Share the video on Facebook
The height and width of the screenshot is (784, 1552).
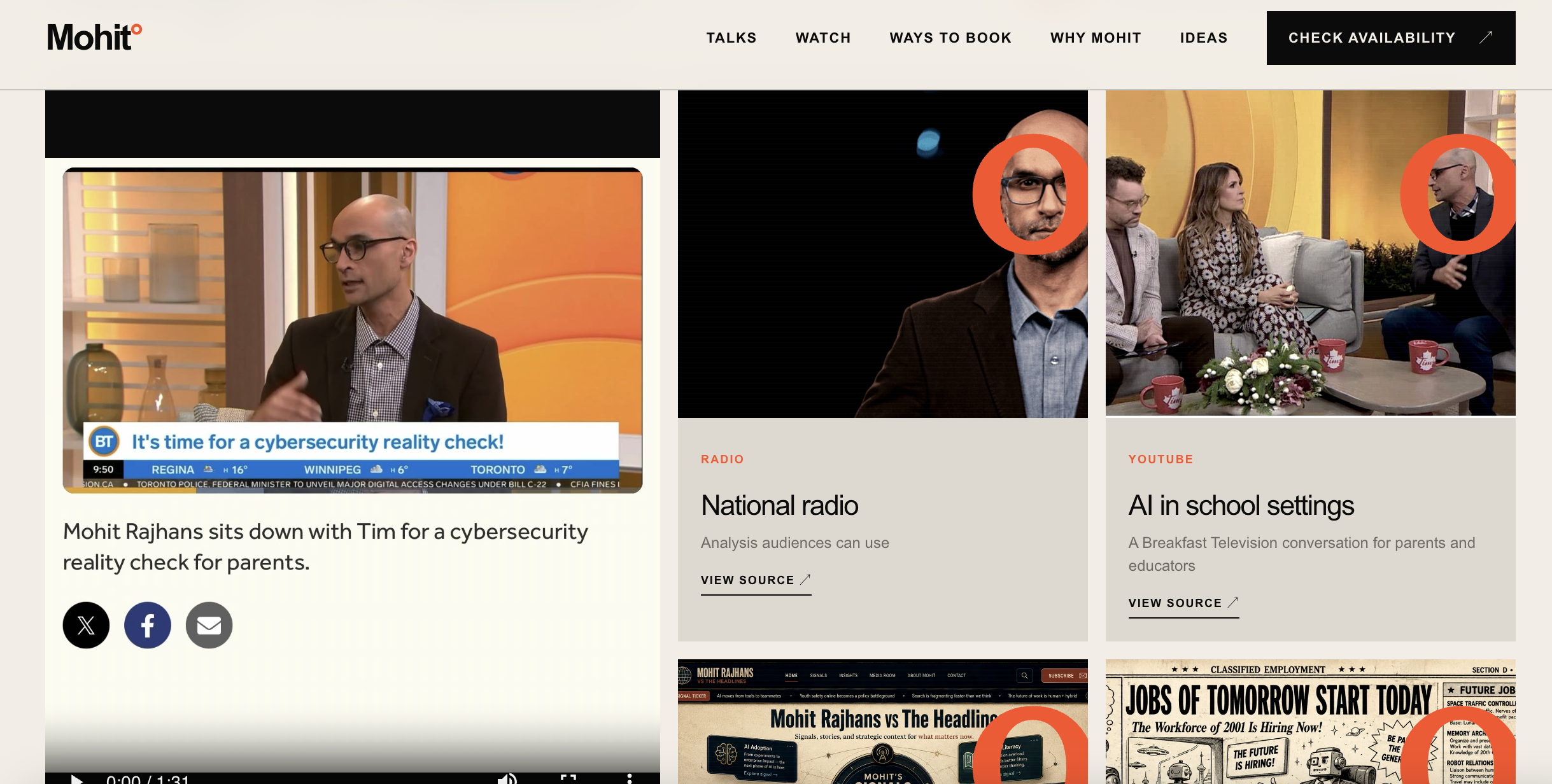click(x=148, y=625)
